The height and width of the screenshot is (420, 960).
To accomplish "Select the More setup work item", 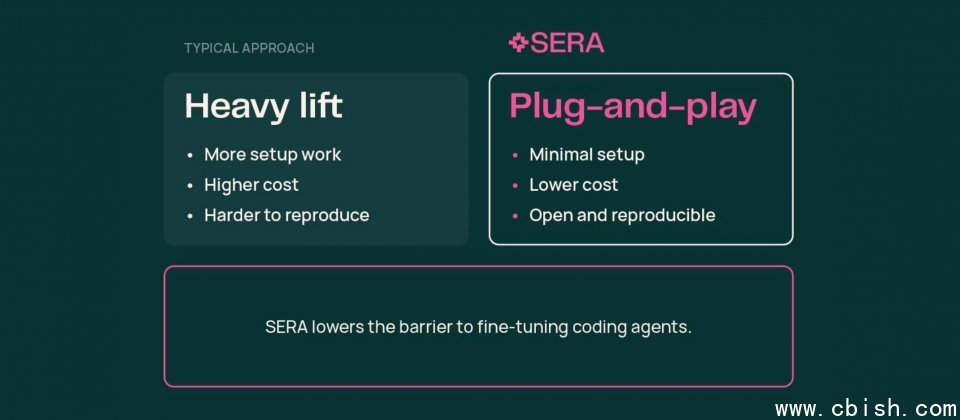I will 272,155.
